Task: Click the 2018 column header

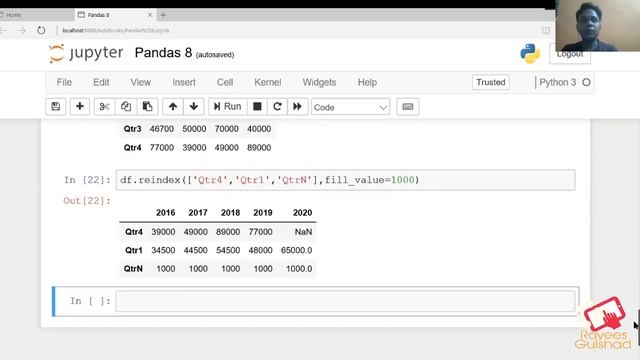Action: [230, 213]
